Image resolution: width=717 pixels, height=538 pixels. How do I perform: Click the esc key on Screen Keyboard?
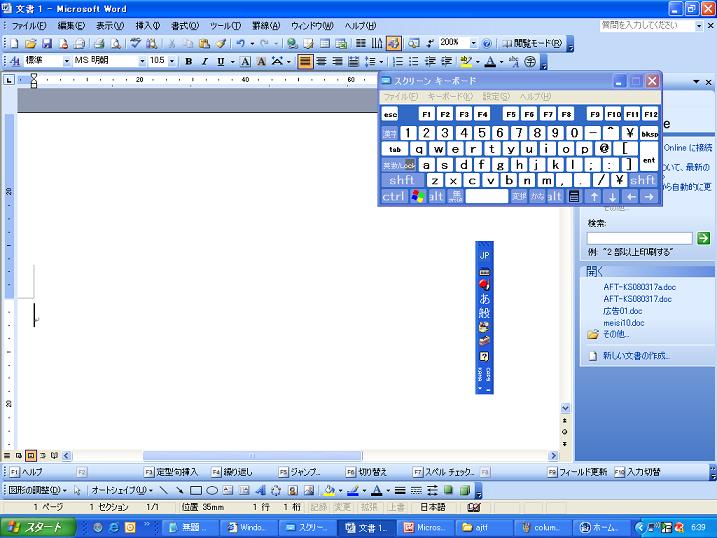(x=390, y=114)
